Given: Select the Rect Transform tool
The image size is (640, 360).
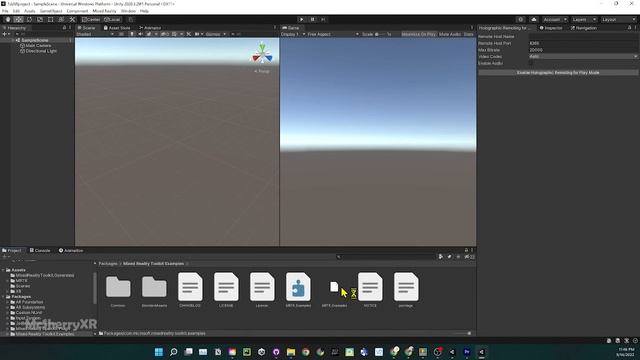Looking at the screenshot, I should pos(51,20).
